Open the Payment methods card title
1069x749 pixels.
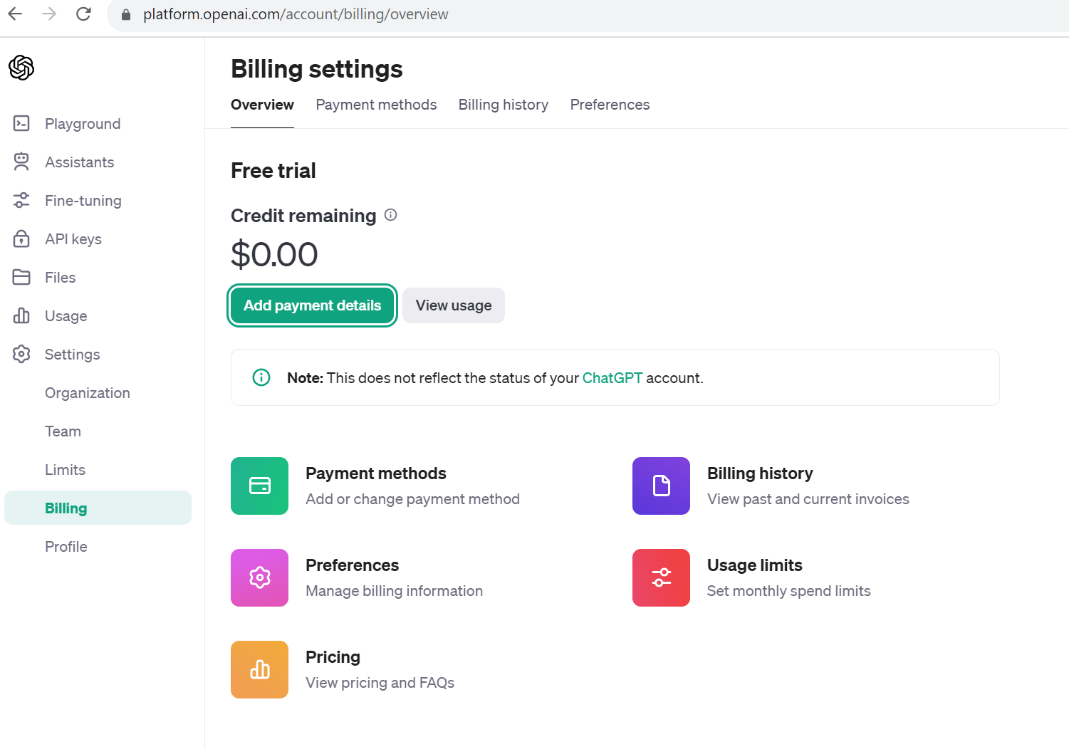point(376,473)
